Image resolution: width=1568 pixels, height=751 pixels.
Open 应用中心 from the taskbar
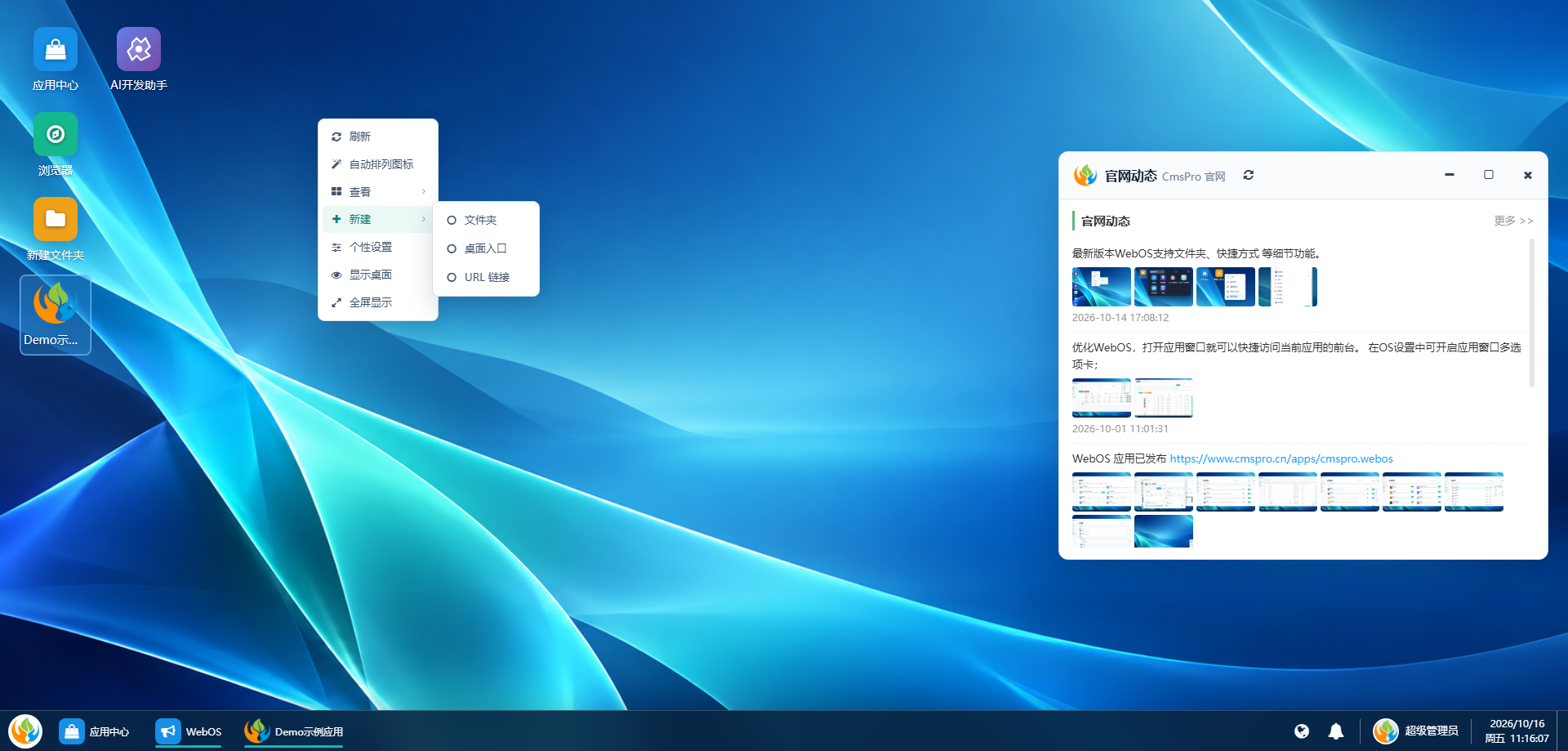click(94, 731)
